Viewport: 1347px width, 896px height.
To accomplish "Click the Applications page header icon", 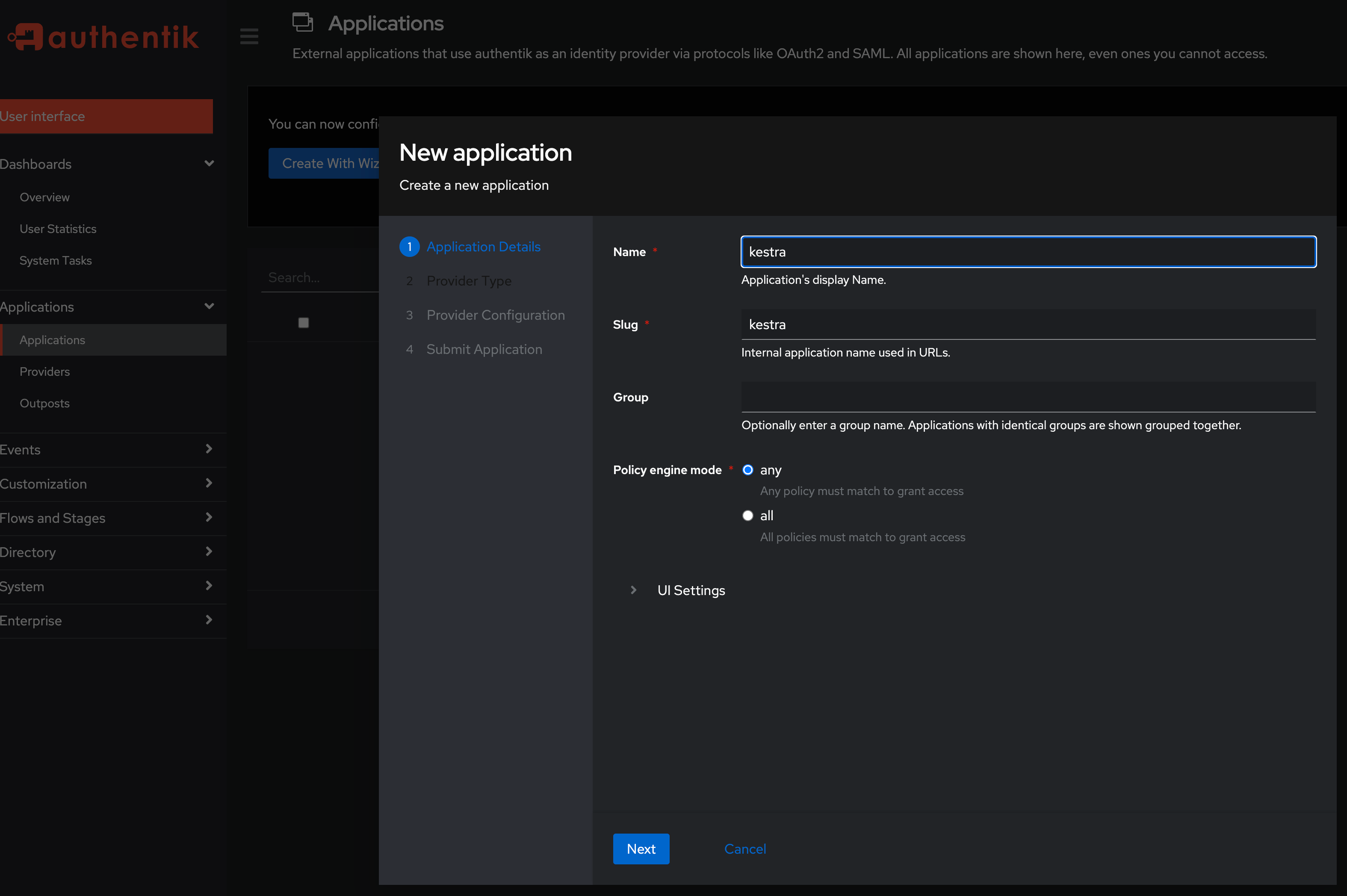I will point(303,22).
